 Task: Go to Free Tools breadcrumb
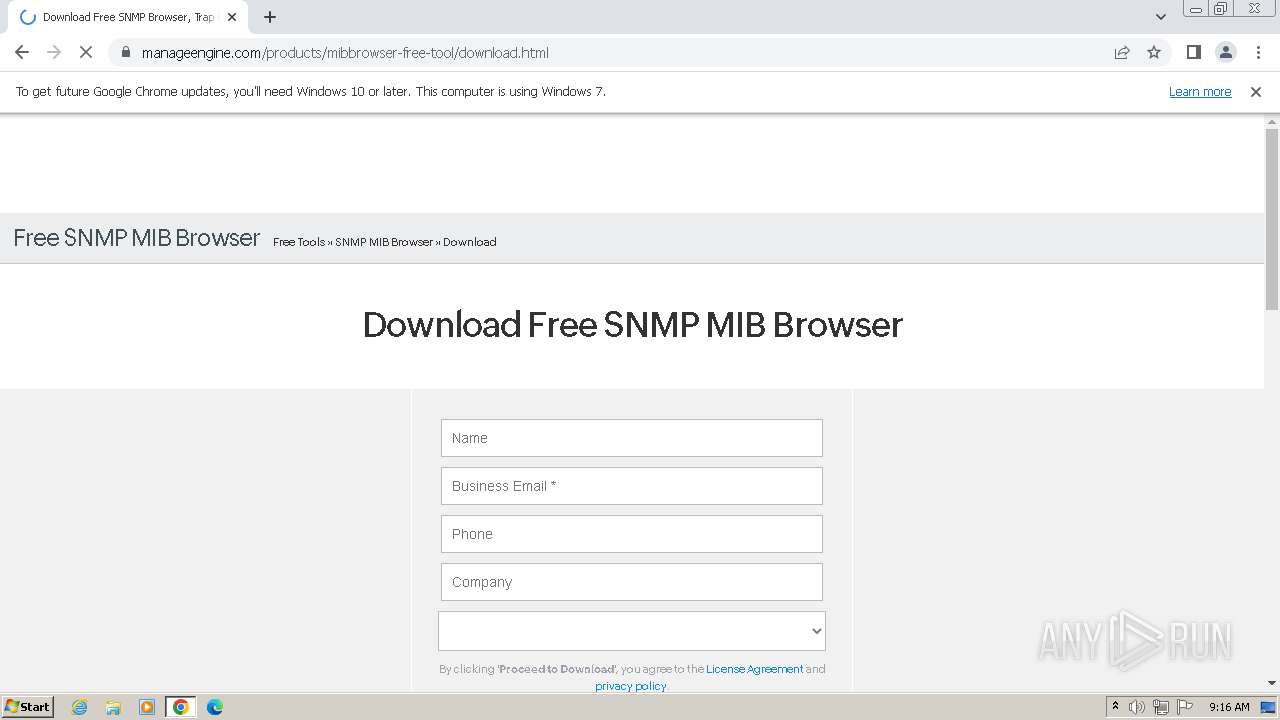299,242
